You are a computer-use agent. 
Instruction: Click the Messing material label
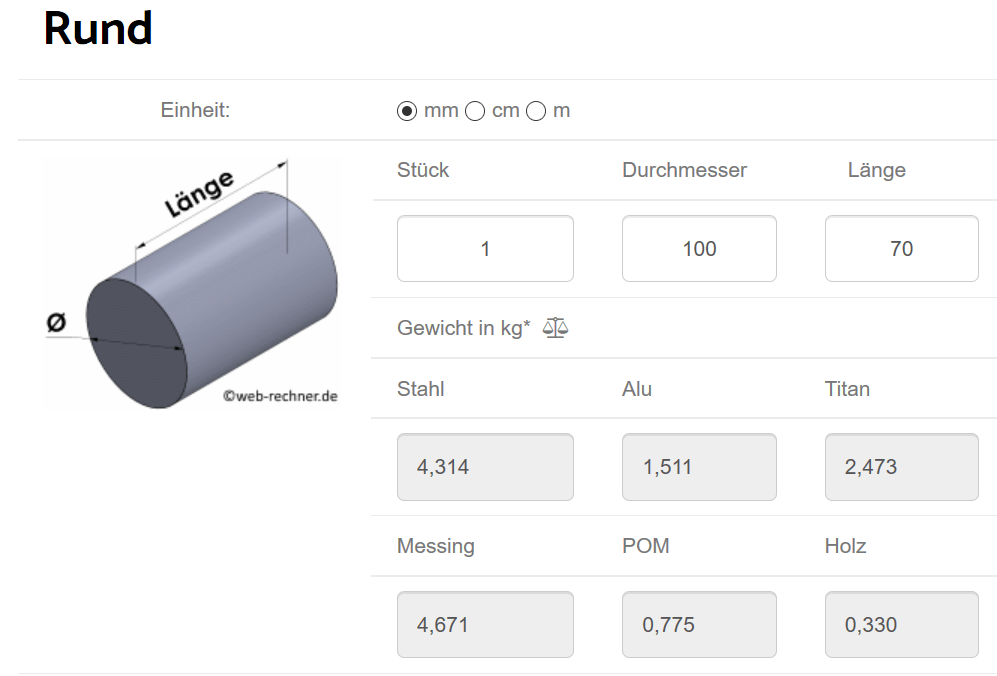coord(436,546)
